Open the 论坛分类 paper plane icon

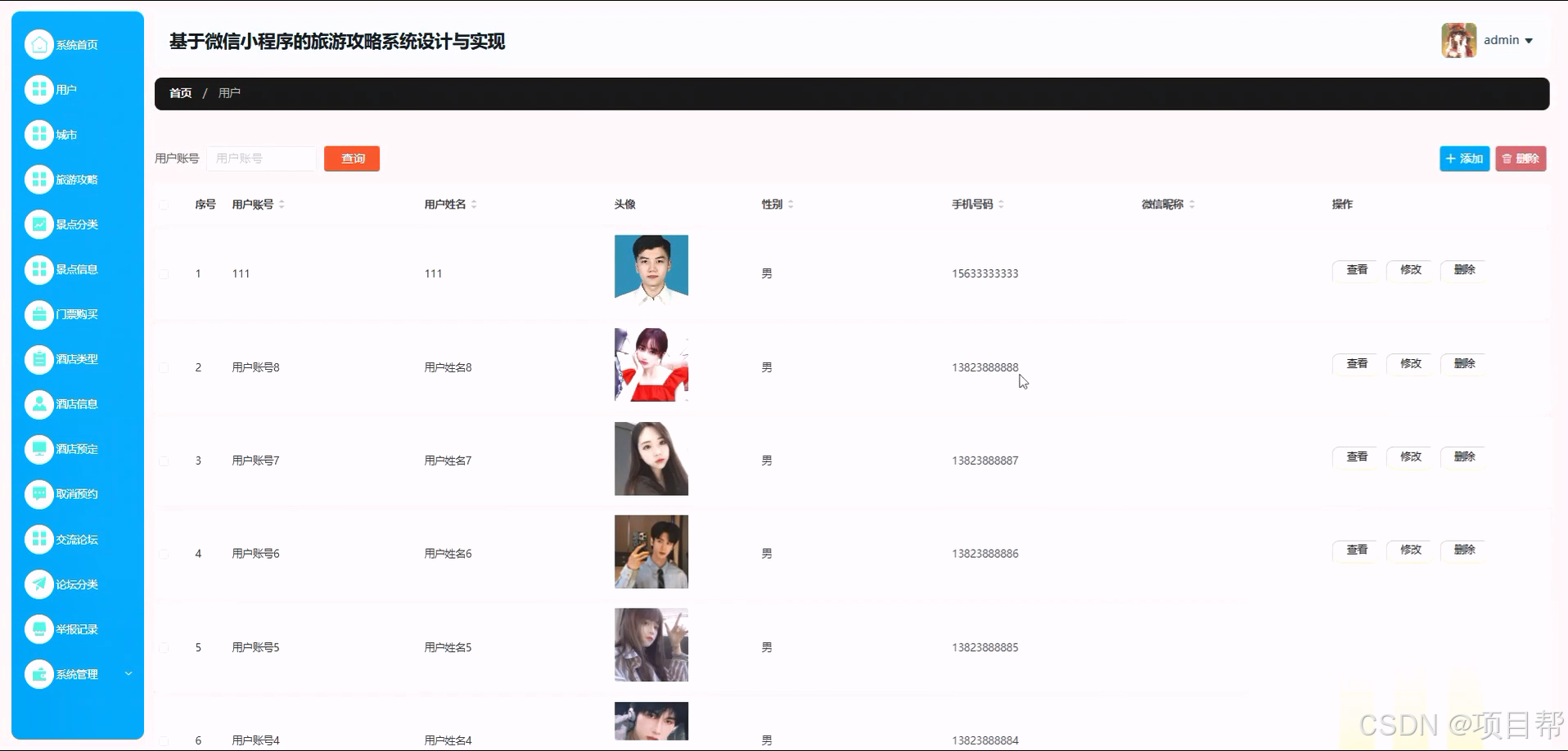[38, 584]
